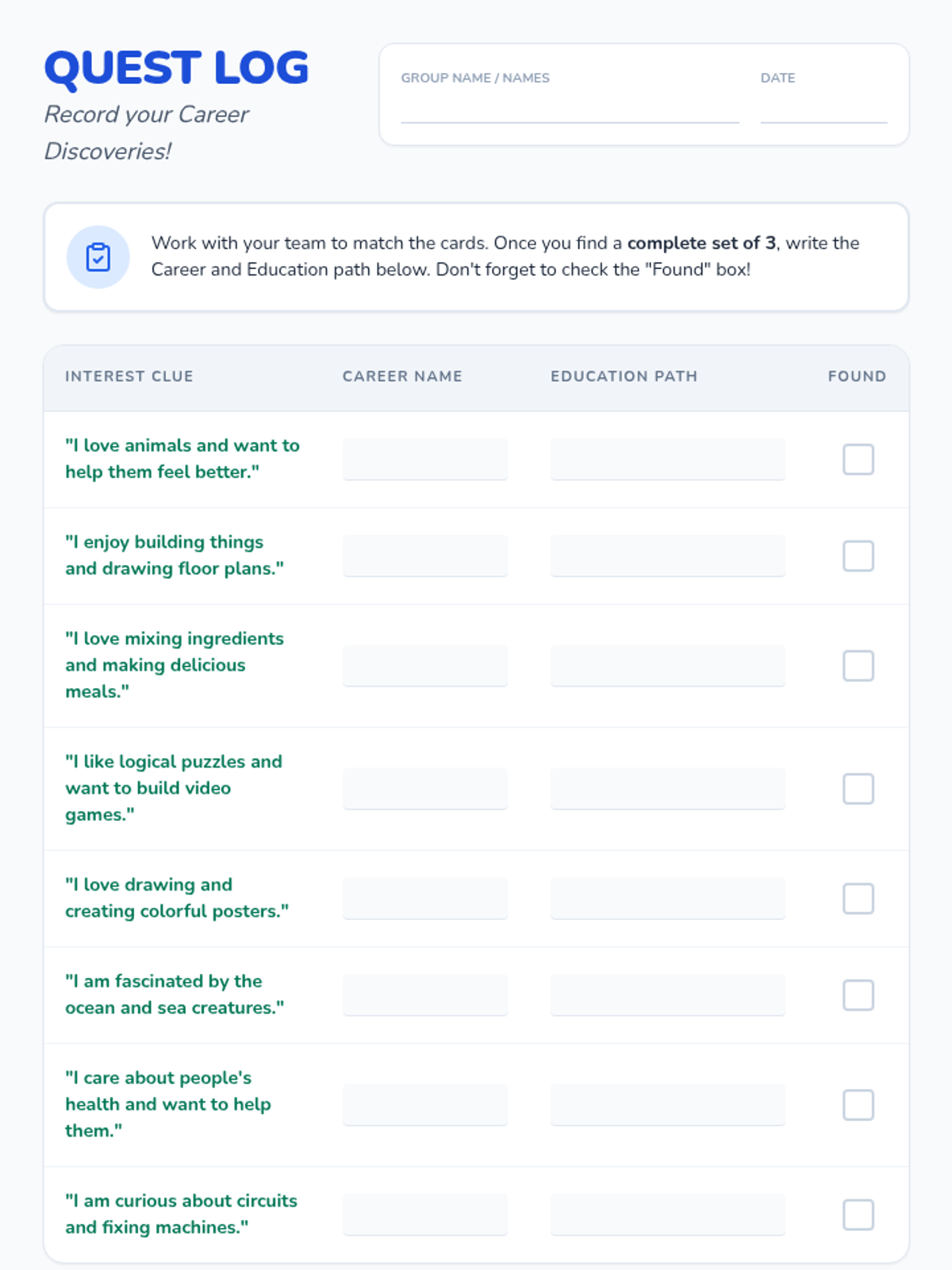Tick Found box for ocean creatures row

pos(858,995)
